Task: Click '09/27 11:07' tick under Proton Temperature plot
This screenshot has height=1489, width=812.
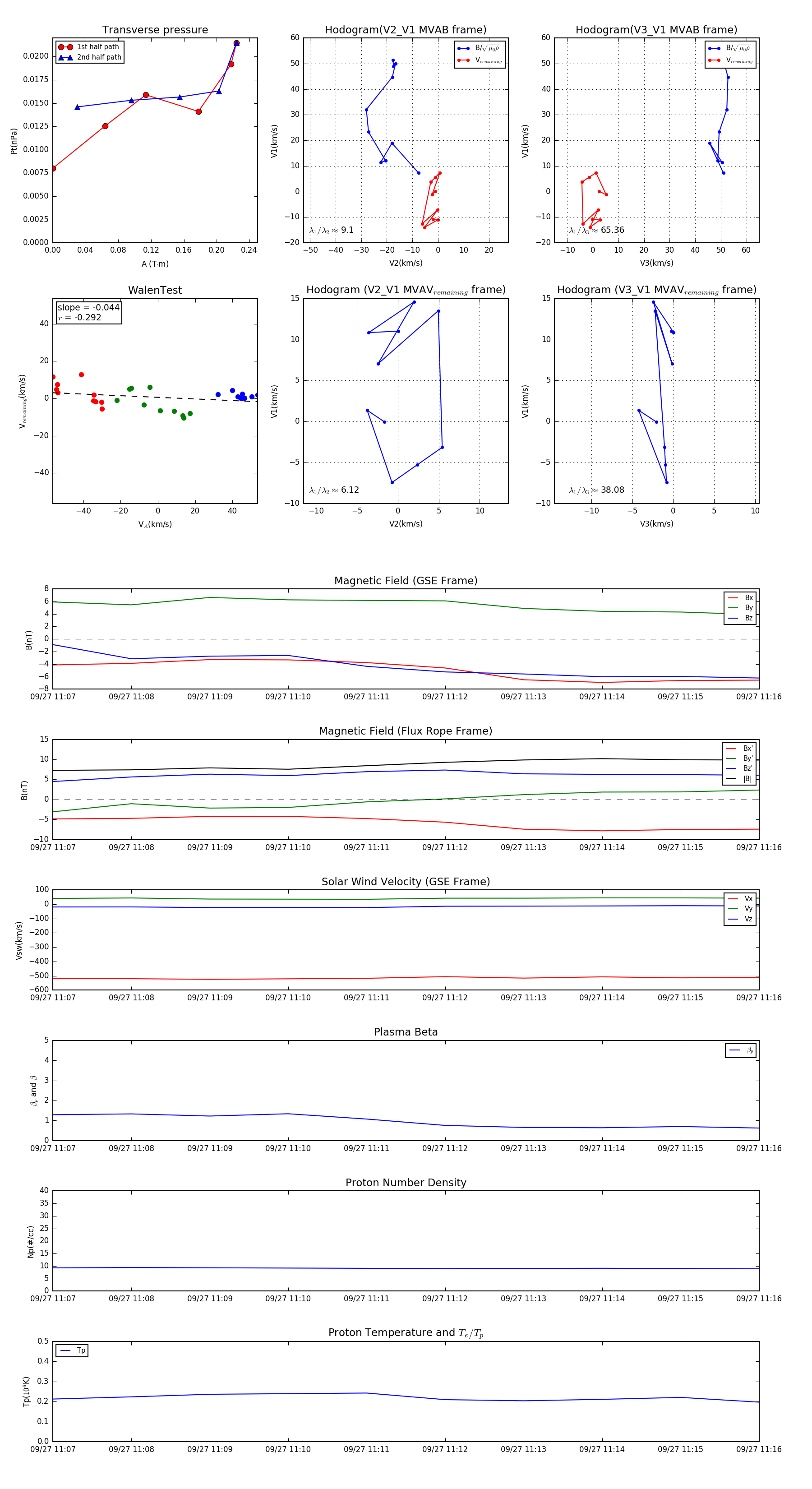Action: click(x=53, y=1449)
